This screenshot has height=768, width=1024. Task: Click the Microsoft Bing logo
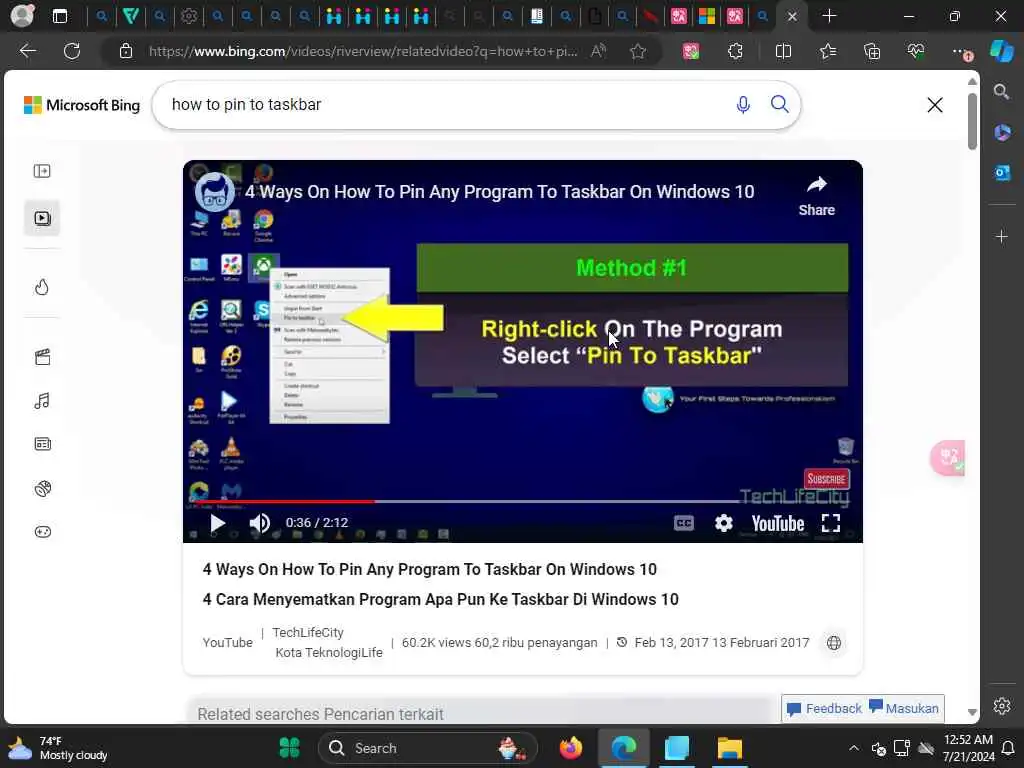click(82, 104)
